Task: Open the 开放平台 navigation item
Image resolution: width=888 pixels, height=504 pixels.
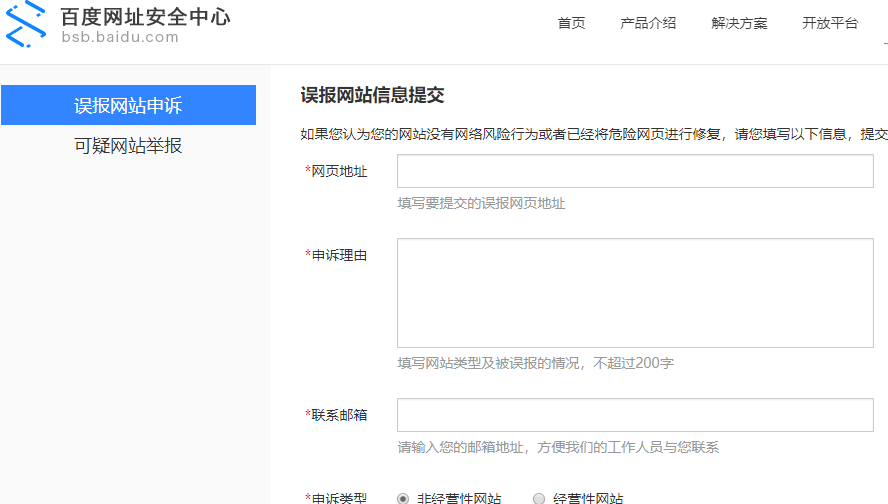Action: (x=829, y=24)
